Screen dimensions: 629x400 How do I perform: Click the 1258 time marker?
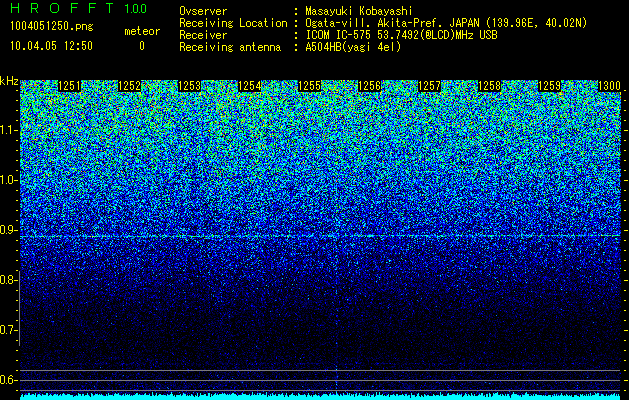[490, 86]
